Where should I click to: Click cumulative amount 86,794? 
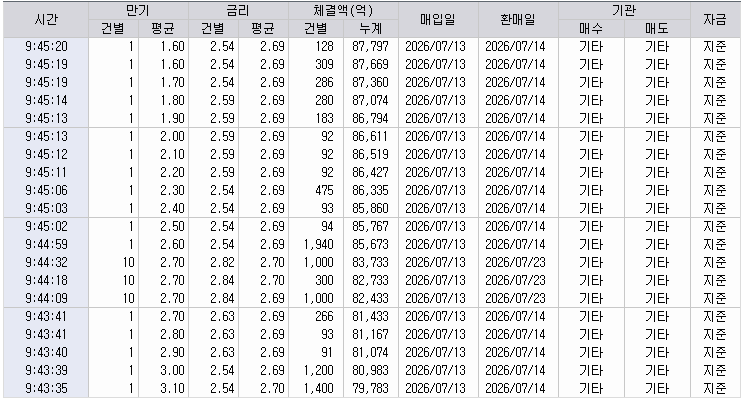pos(370,118)
